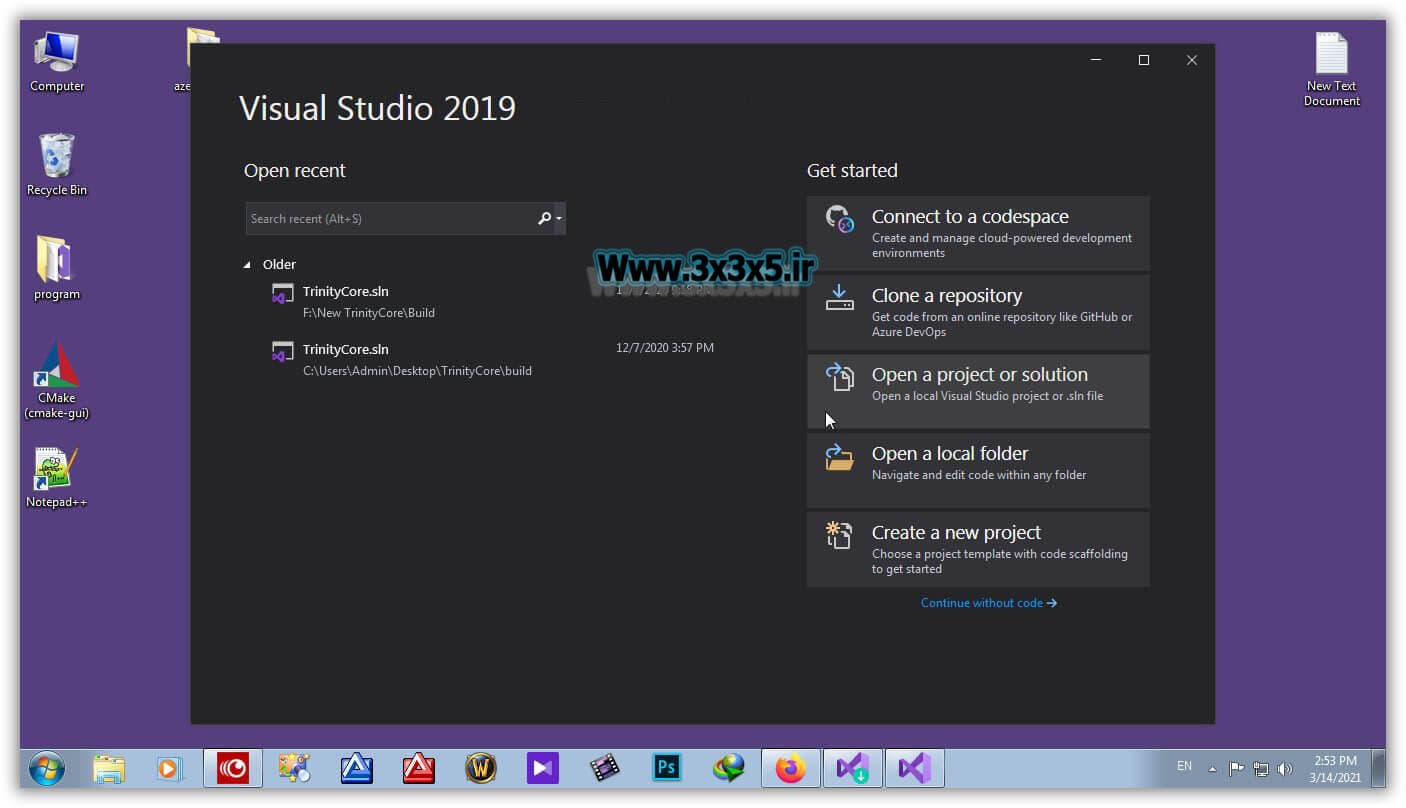Click the EN language indicator in the taskbar
The height and width of the screenshot is (808, 1406).
pyautogui.click(x=1184, y=766)
